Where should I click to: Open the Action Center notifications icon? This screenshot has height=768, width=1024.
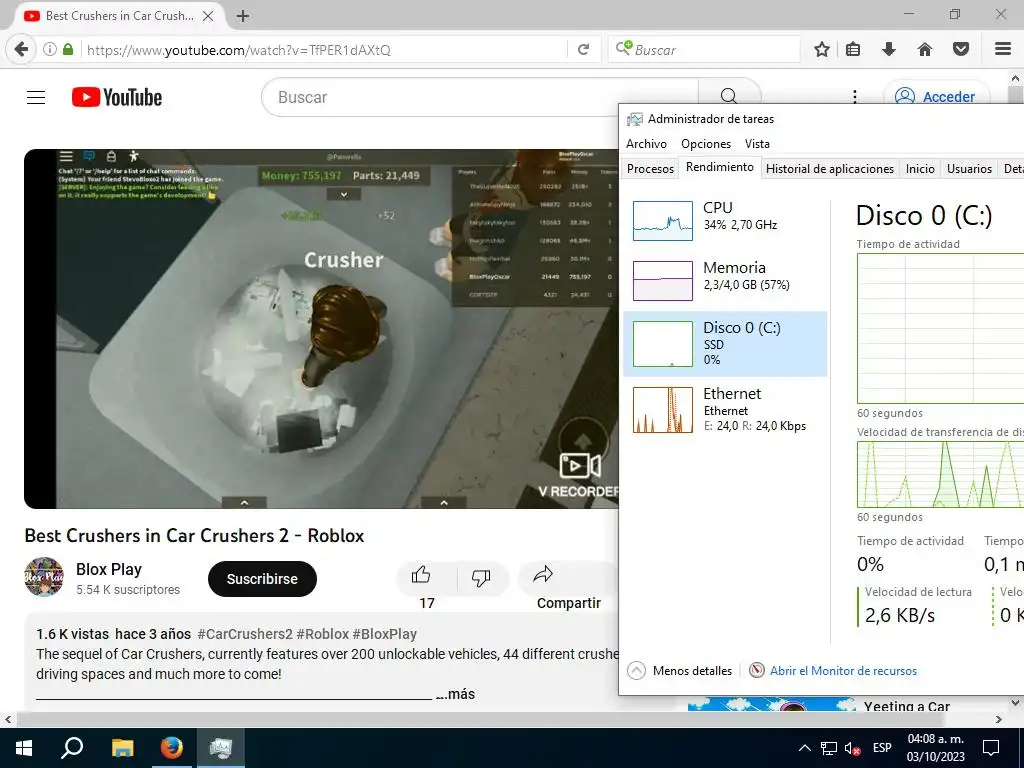click(991, 748)
